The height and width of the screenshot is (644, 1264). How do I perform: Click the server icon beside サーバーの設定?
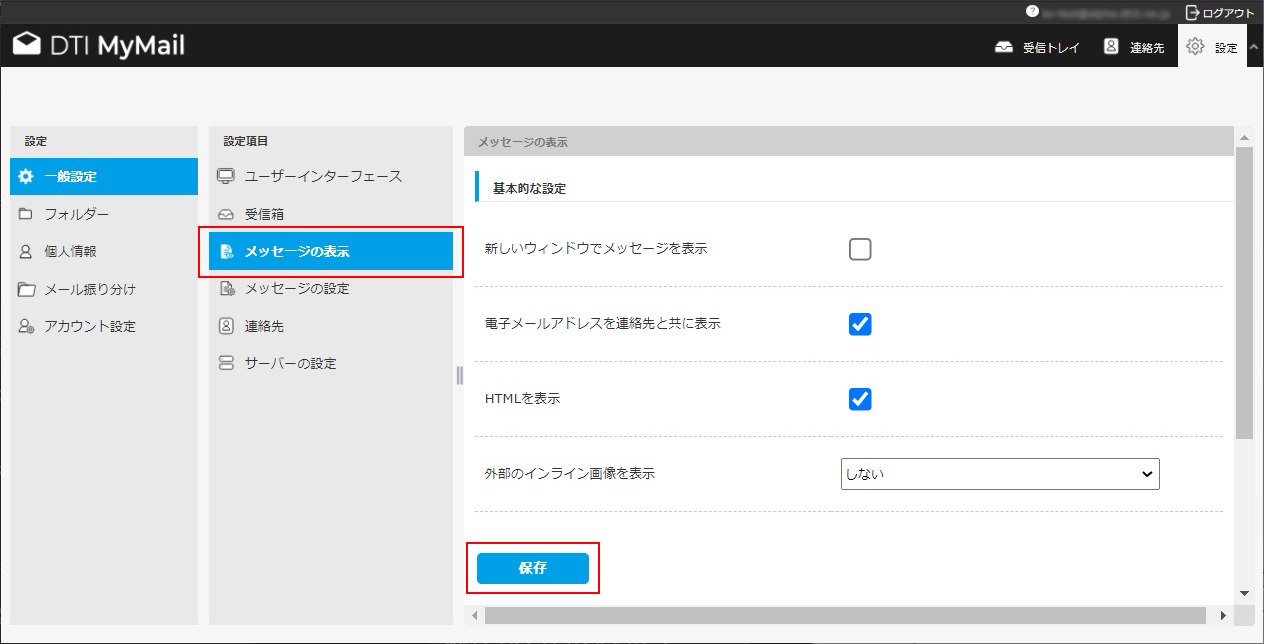point(226,363)
